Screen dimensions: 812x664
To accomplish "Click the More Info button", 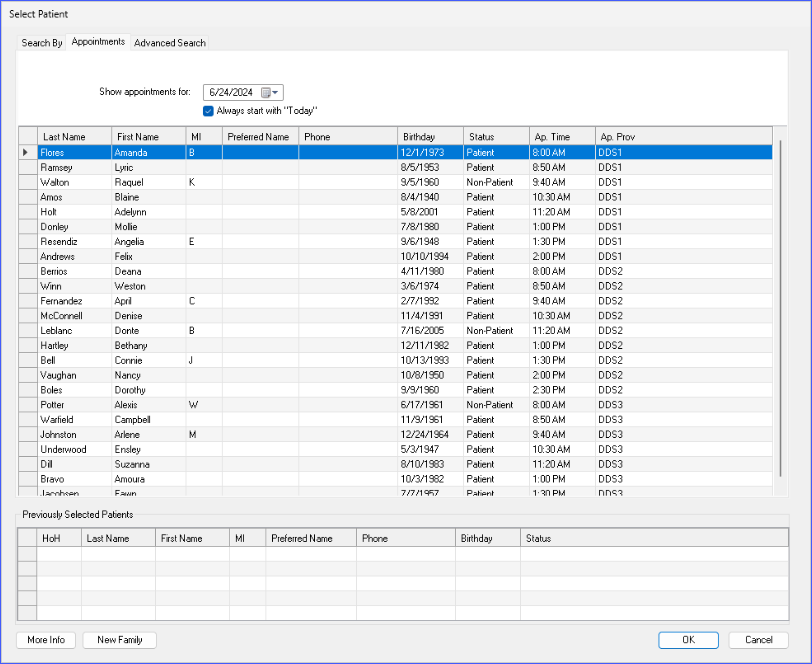I will pos(46,640).
